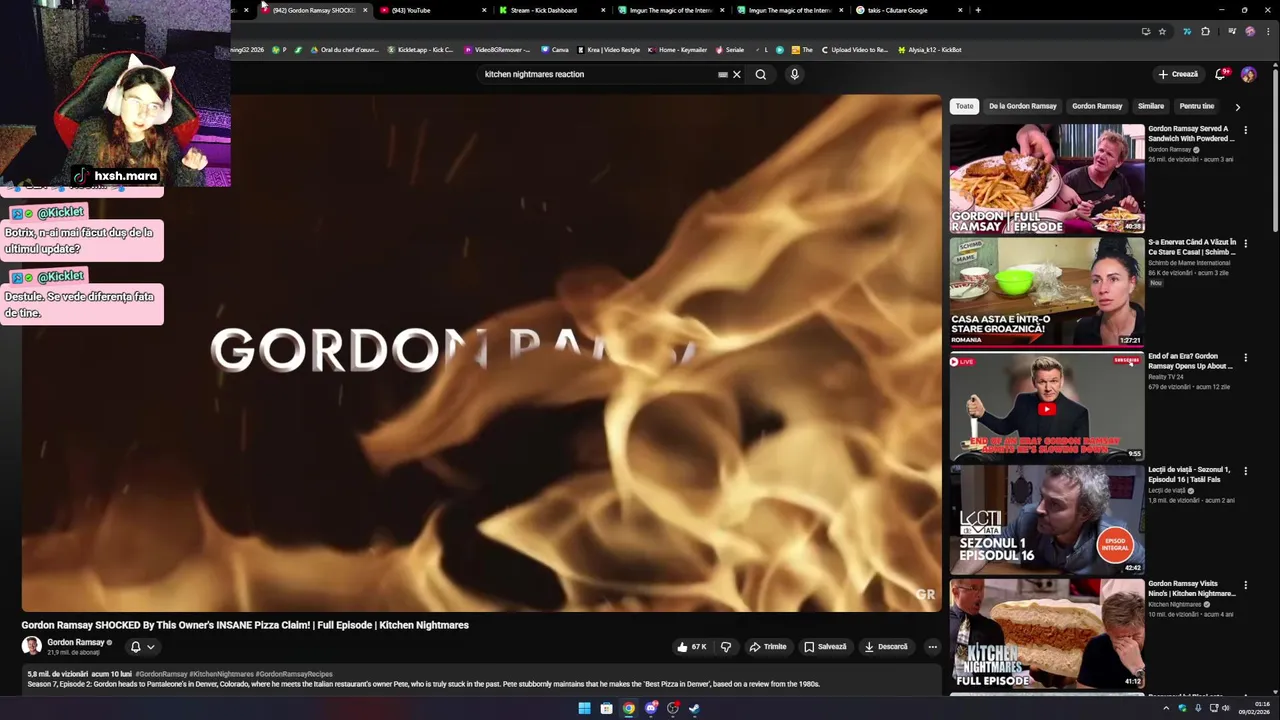Select the Gordon Ramsay filter chip
1280x720 pixels.
click(1097, 106)
